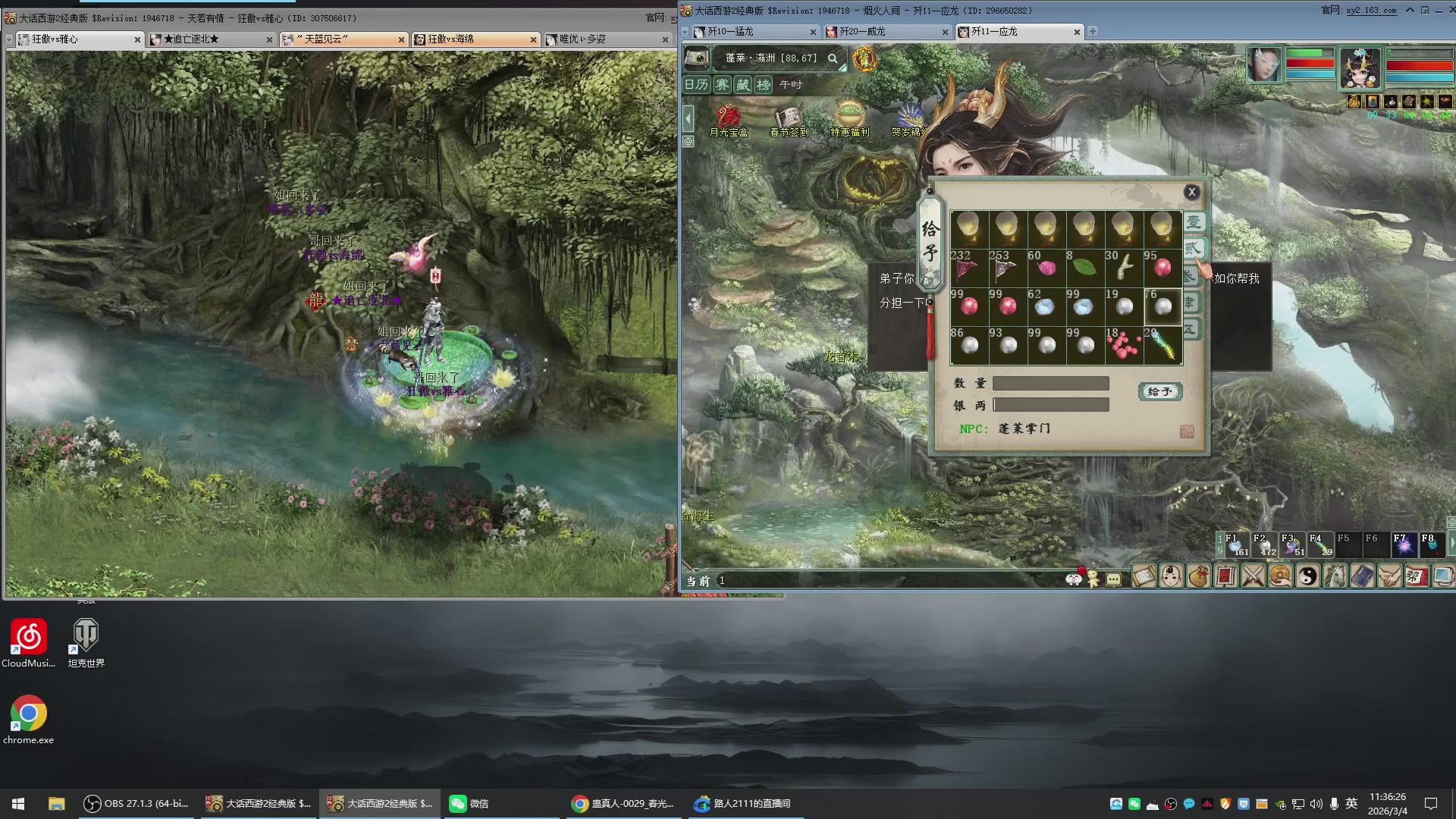Open the 日历 calendar button
Image resolution: width=1456 pixels, height=819 pixels.
(x=696, y=85)
